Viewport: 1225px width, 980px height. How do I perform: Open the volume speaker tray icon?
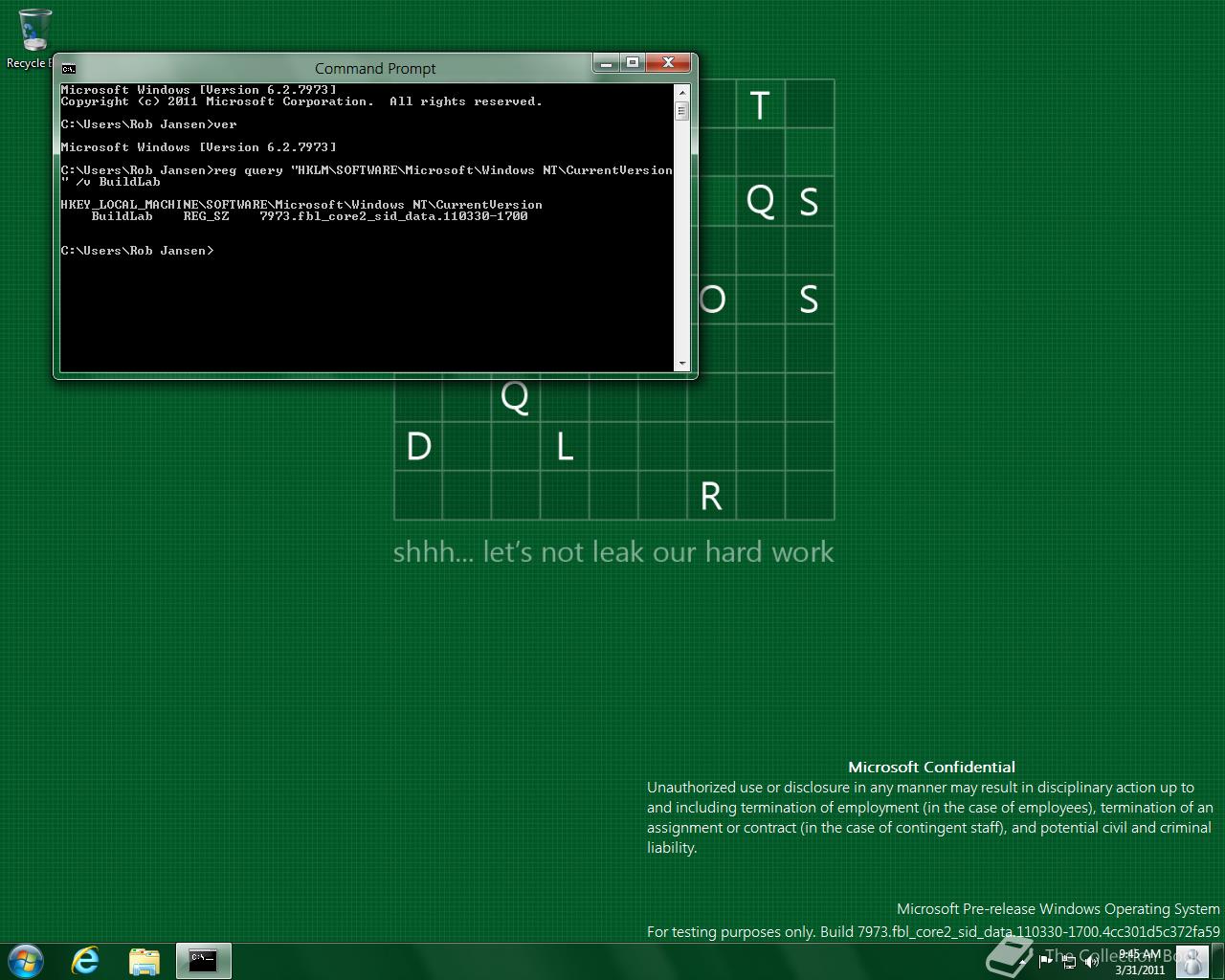click(x=1090, y=962)
